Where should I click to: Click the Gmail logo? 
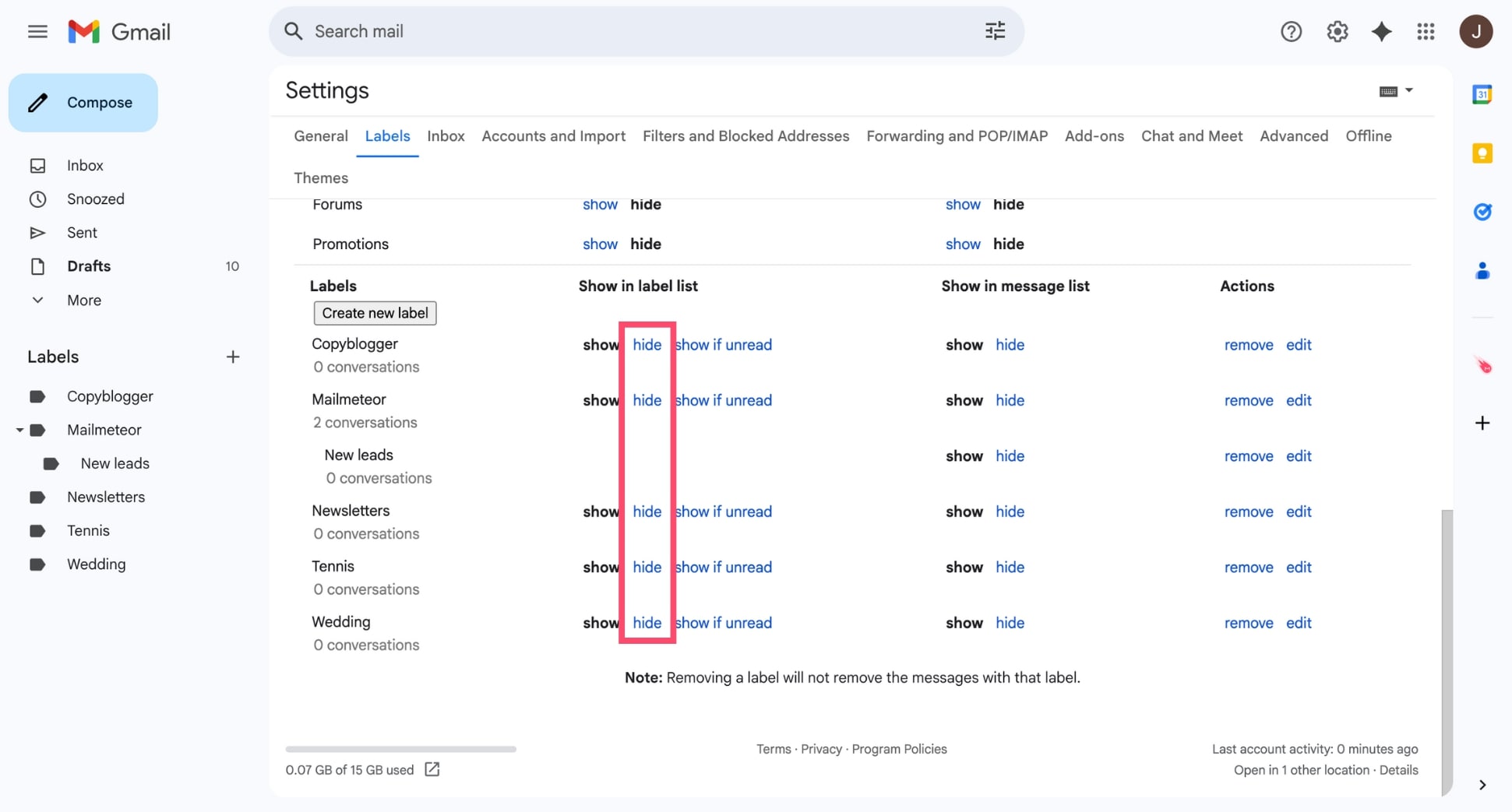tap(119, 31)
